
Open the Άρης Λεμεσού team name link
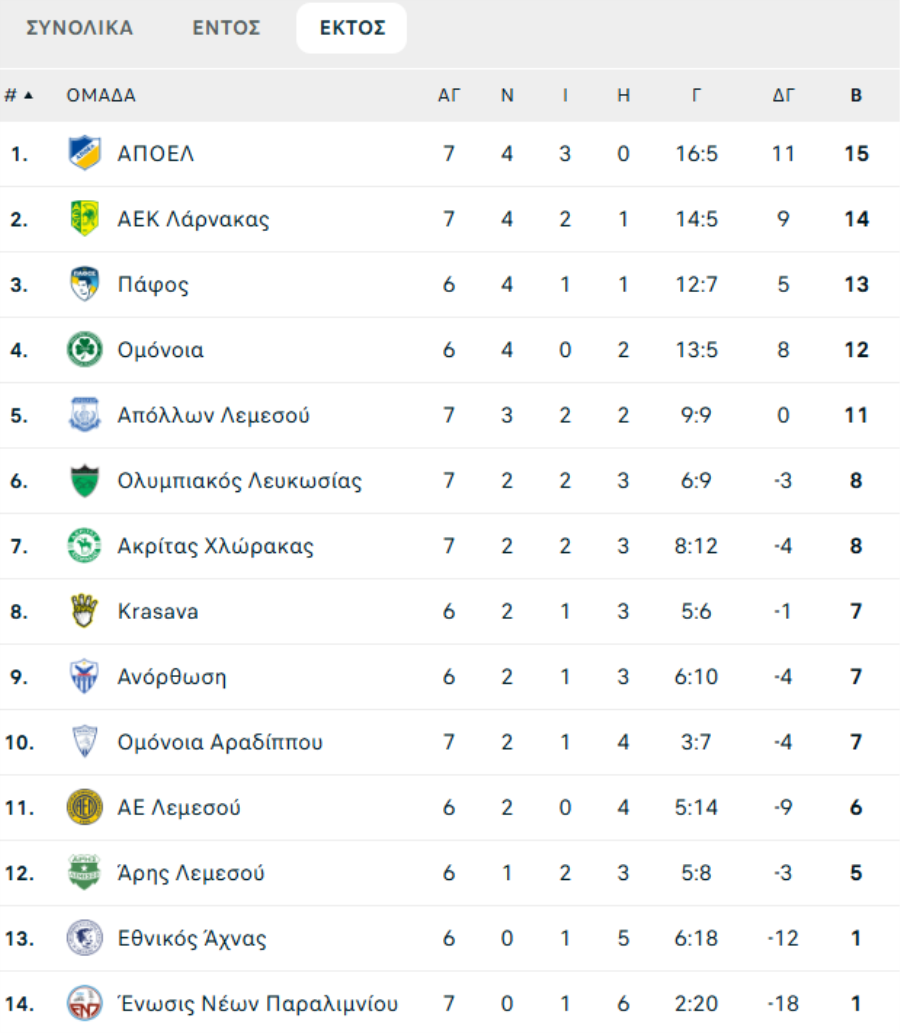click(191, 873)
